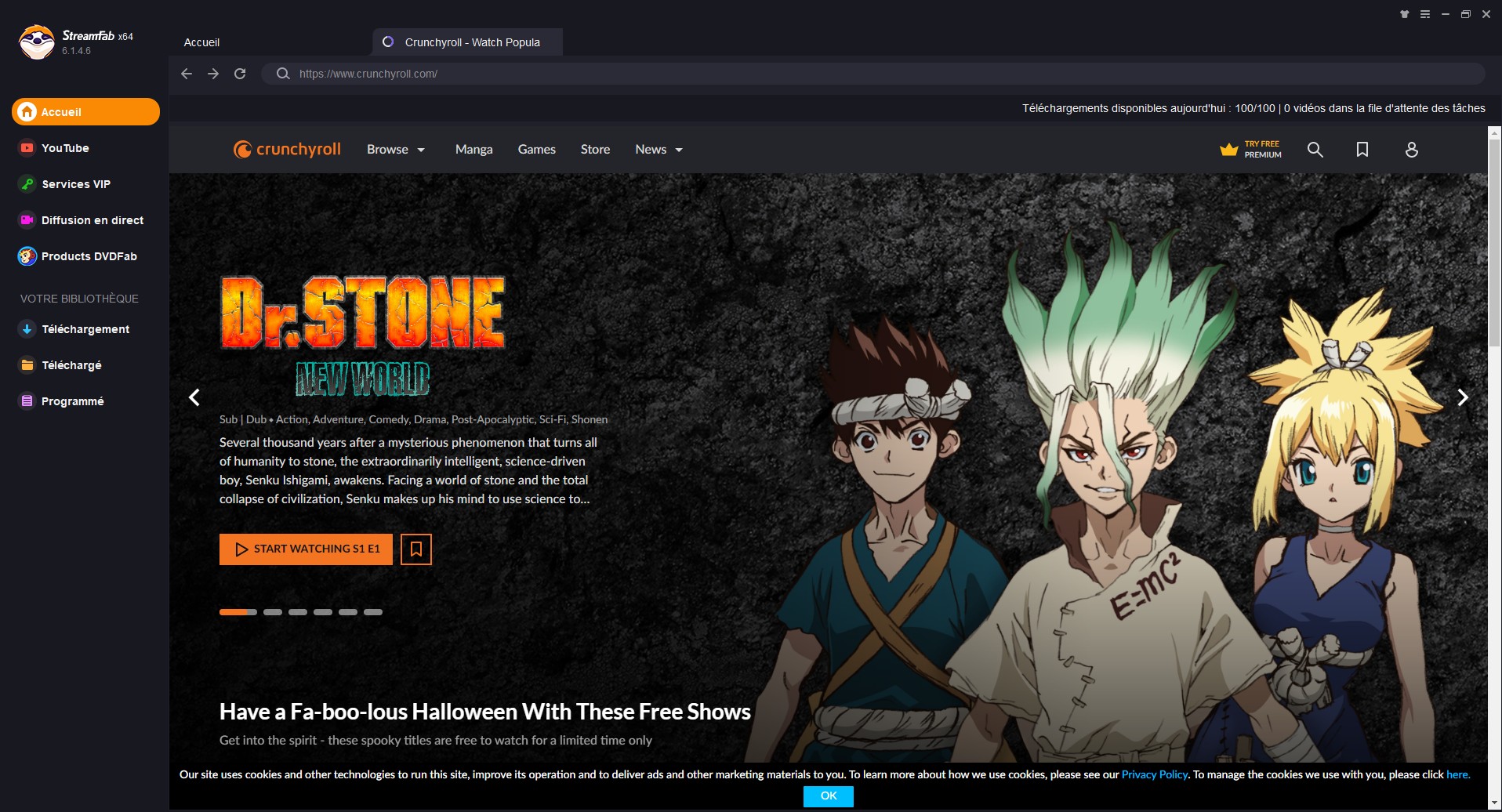1502x812 pixels.
Task: Click the Crunchyroll logo
Action: (x=287, y=149)
